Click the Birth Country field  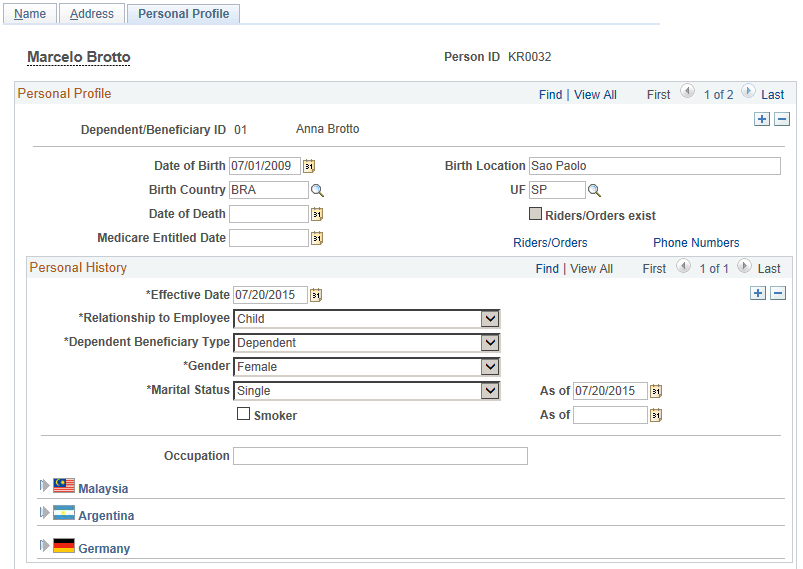click(x=269, y=190)
